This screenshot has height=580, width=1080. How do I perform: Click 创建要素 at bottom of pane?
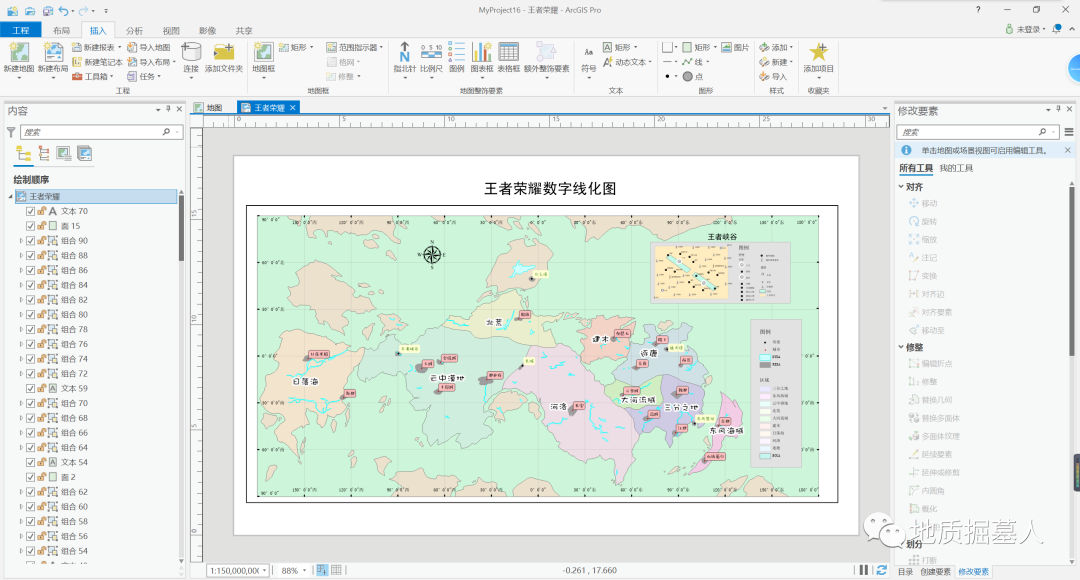pyautogui.click(x=935, y=572)
